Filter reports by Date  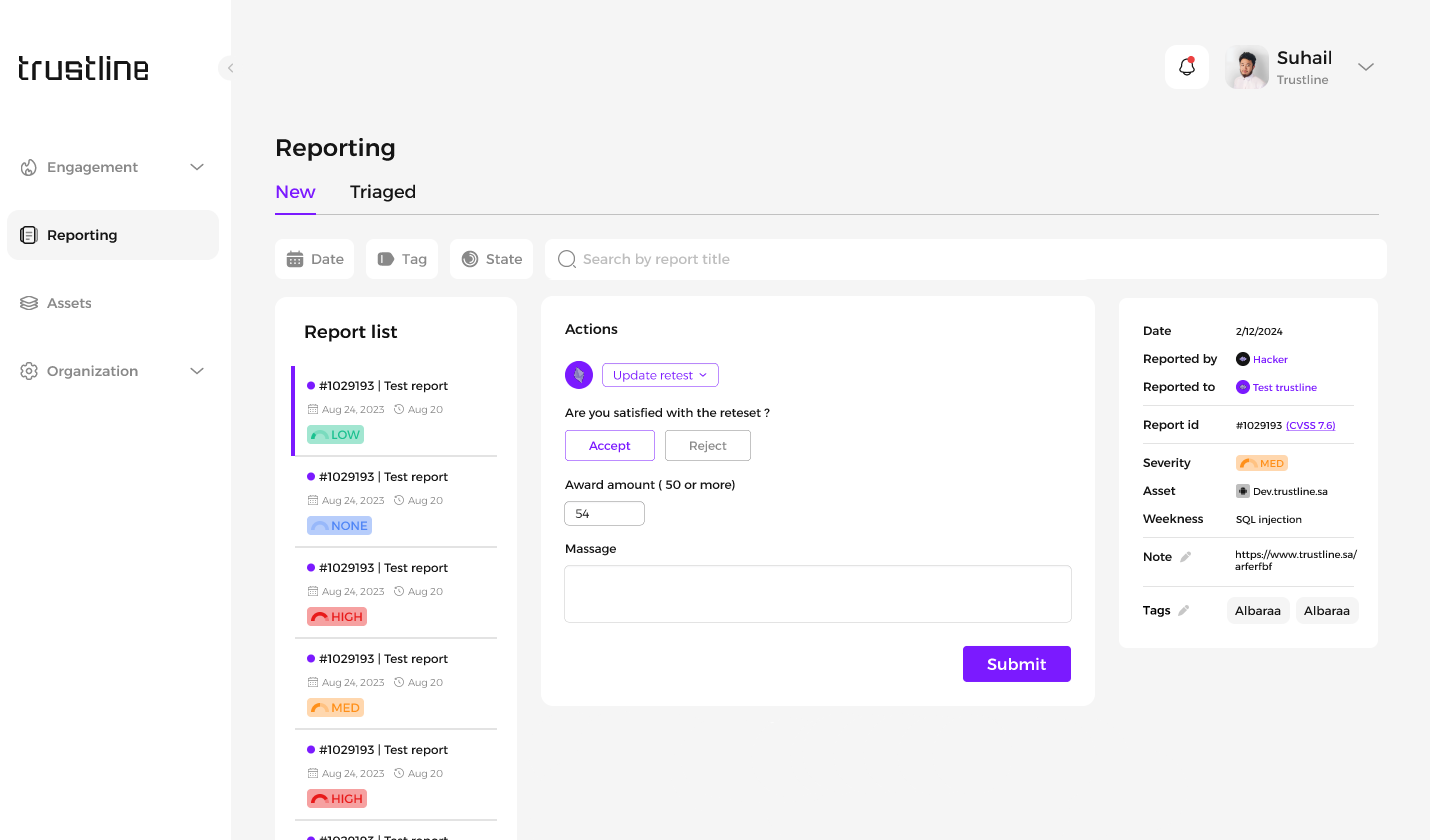pos(315,259)
